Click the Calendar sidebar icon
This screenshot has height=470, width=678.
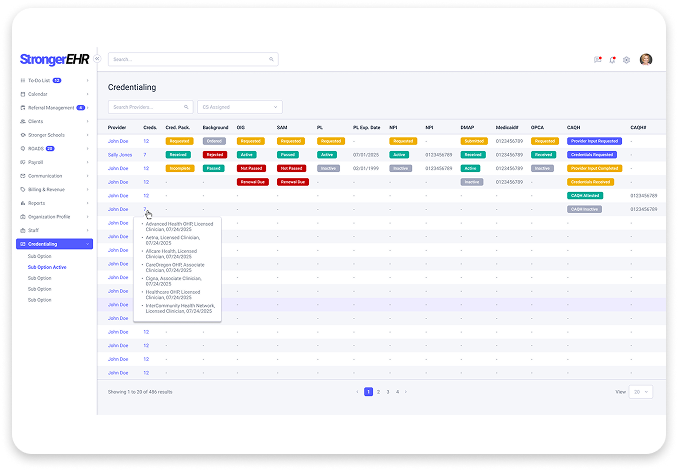(23, 93)
